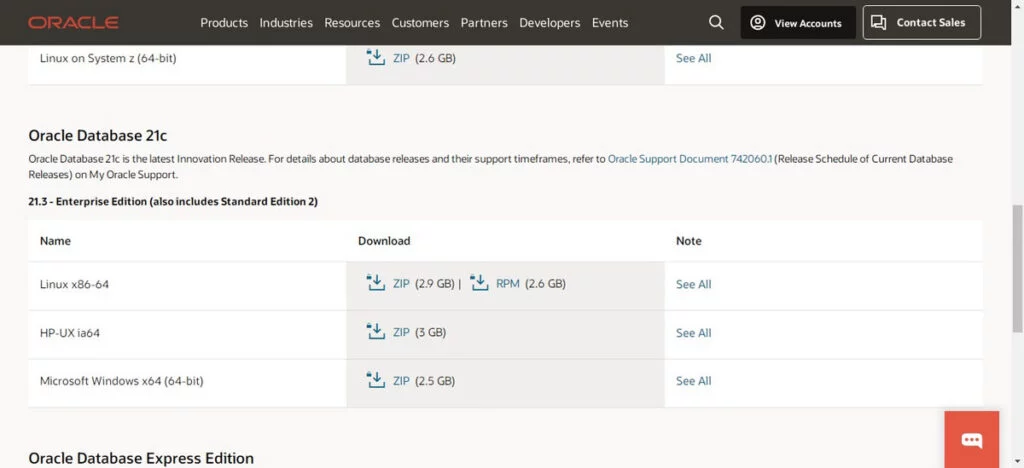1024x468 pixels.
Task: Click the Download column header
Action: point(384,241)
